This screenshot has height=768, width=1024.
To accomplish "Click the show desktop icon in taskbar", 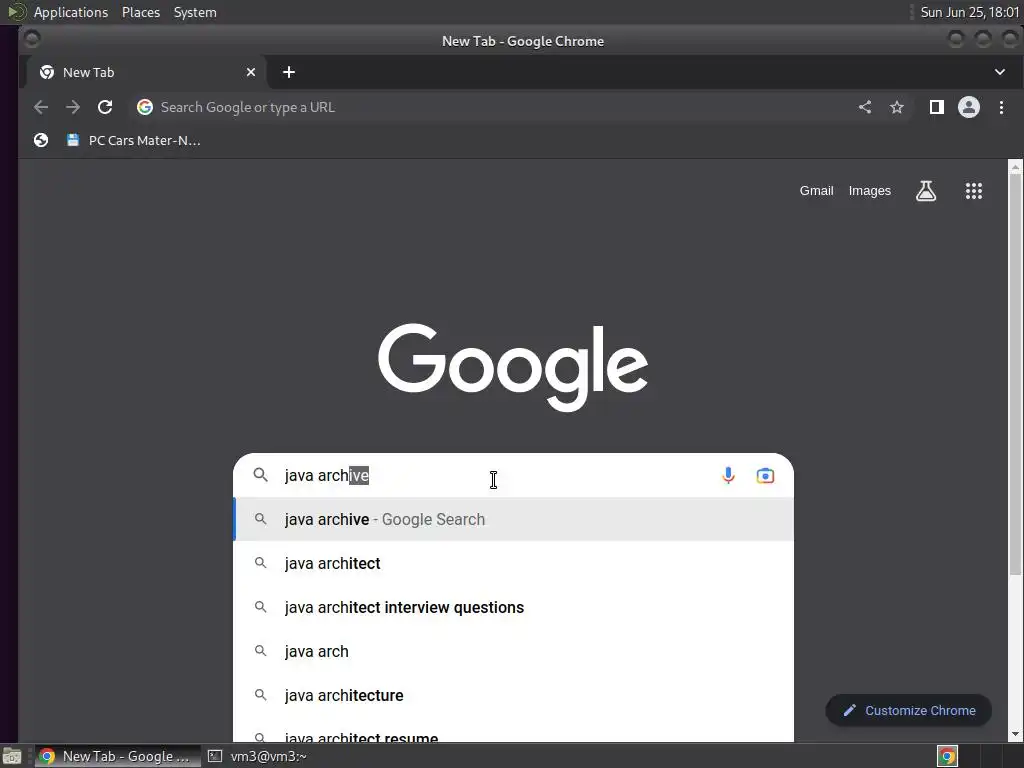I will point(12,757).
